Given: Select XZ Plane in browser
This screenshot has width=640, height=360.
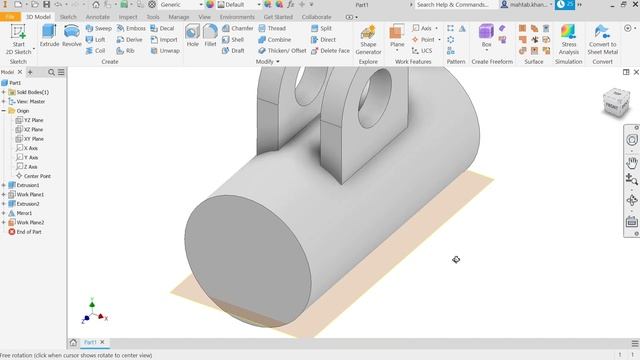Looking at the screenshot, I should [29, 129].
